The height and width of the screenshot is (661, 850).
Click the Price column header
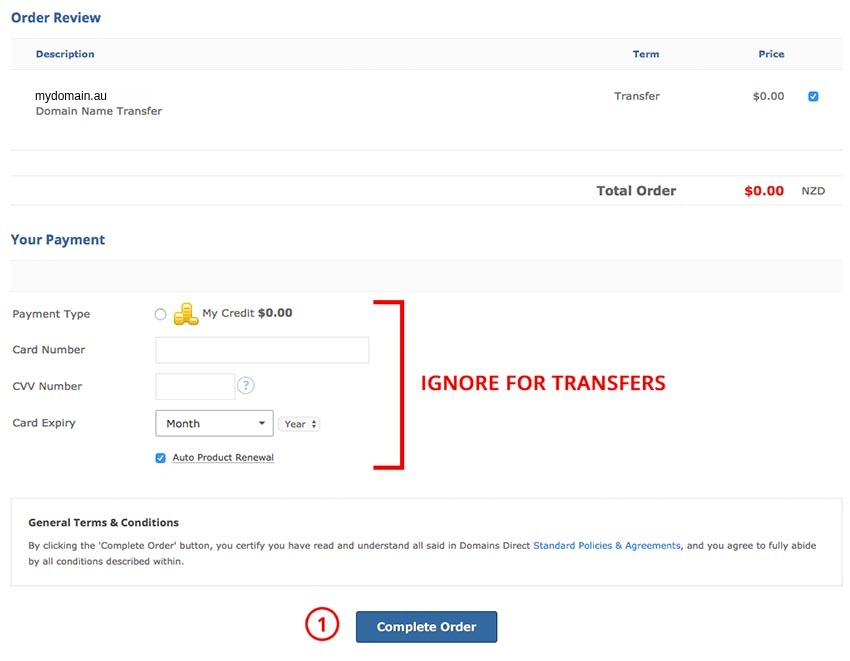771,54
